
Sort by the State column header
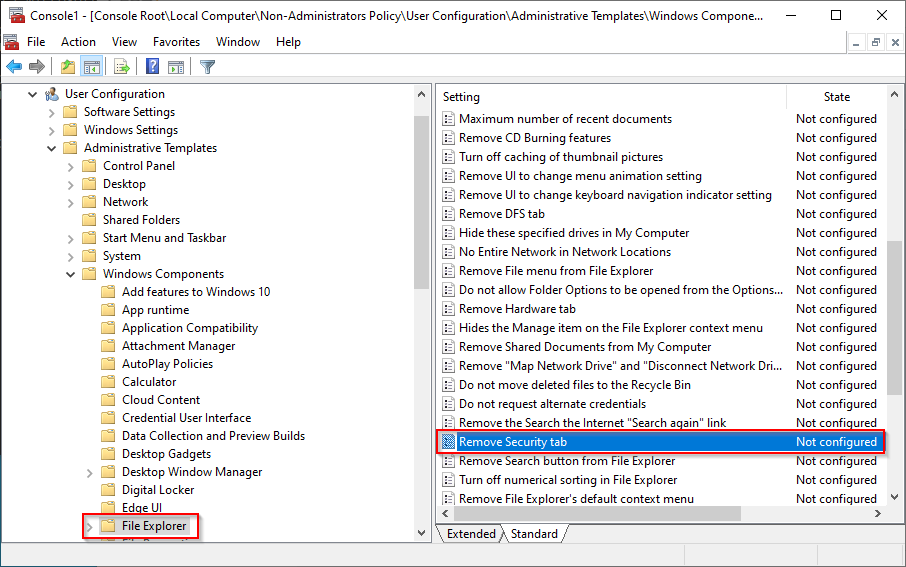pyautogui.click(x=836, y=97)
